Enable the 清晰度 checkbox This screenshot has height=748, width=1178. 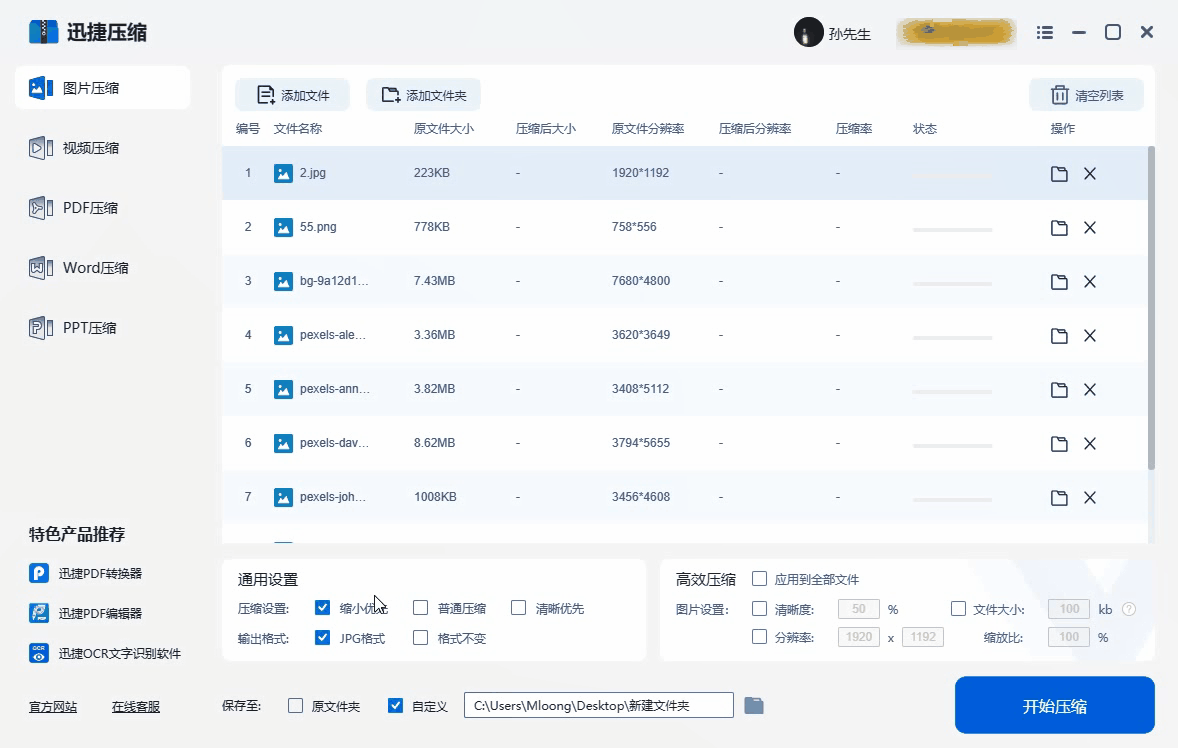760,608
